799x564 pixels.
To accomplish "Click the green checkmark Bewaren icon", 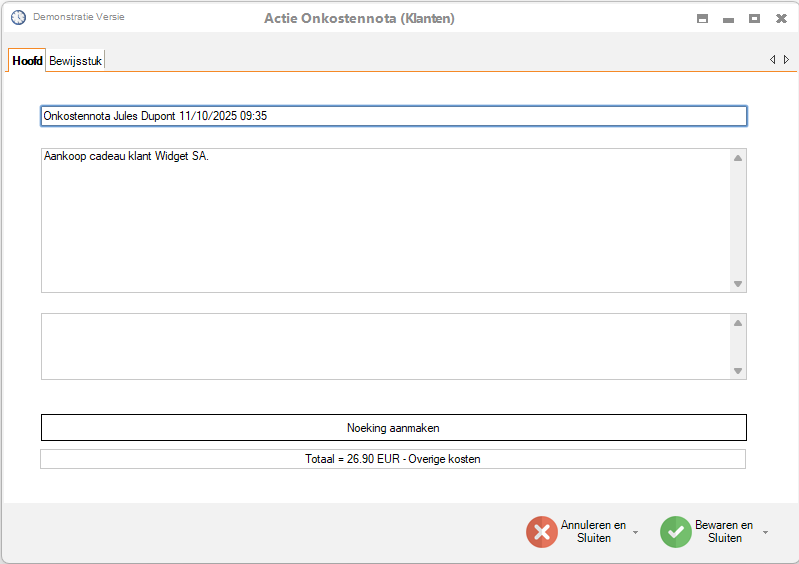I will pyautogui.click(x=676, y=532).
